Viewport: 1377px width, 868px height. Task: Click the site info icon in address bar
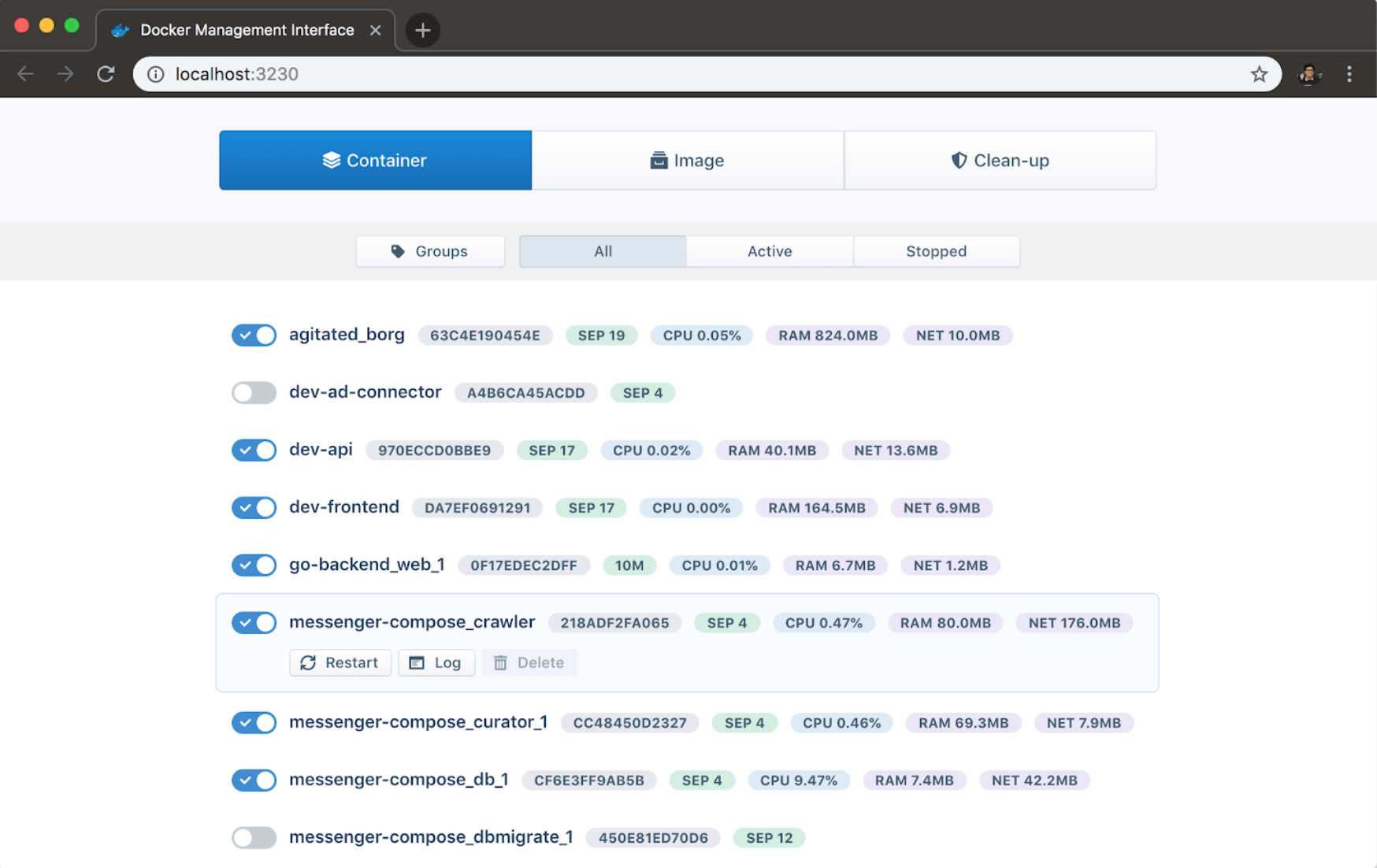tap(156, 74)
